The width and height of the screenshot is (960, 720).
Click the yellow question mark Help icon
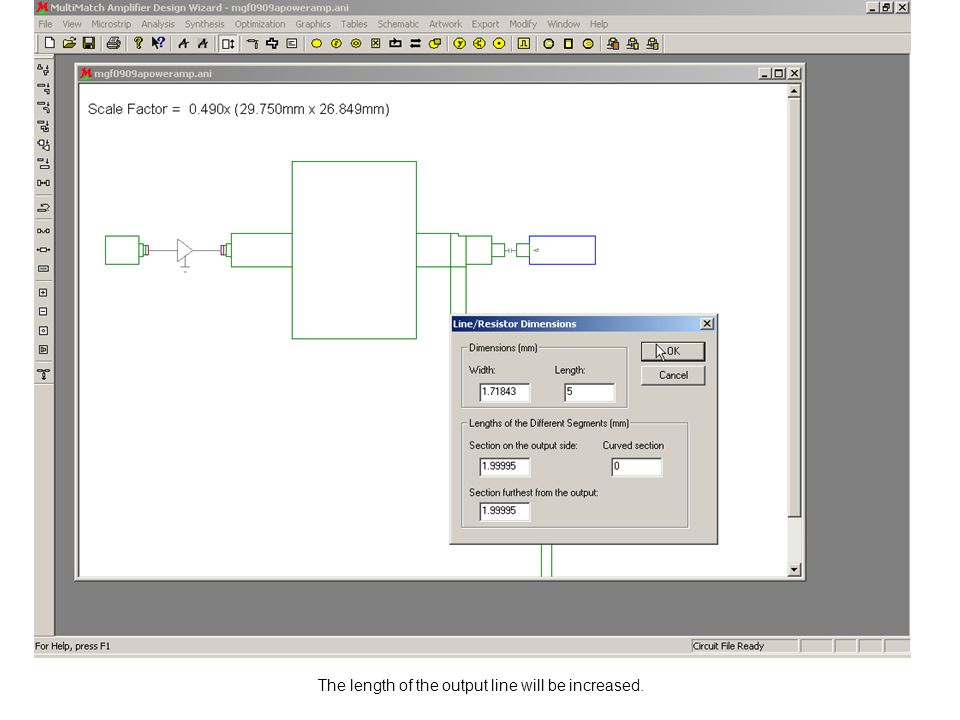coord(138,43)
